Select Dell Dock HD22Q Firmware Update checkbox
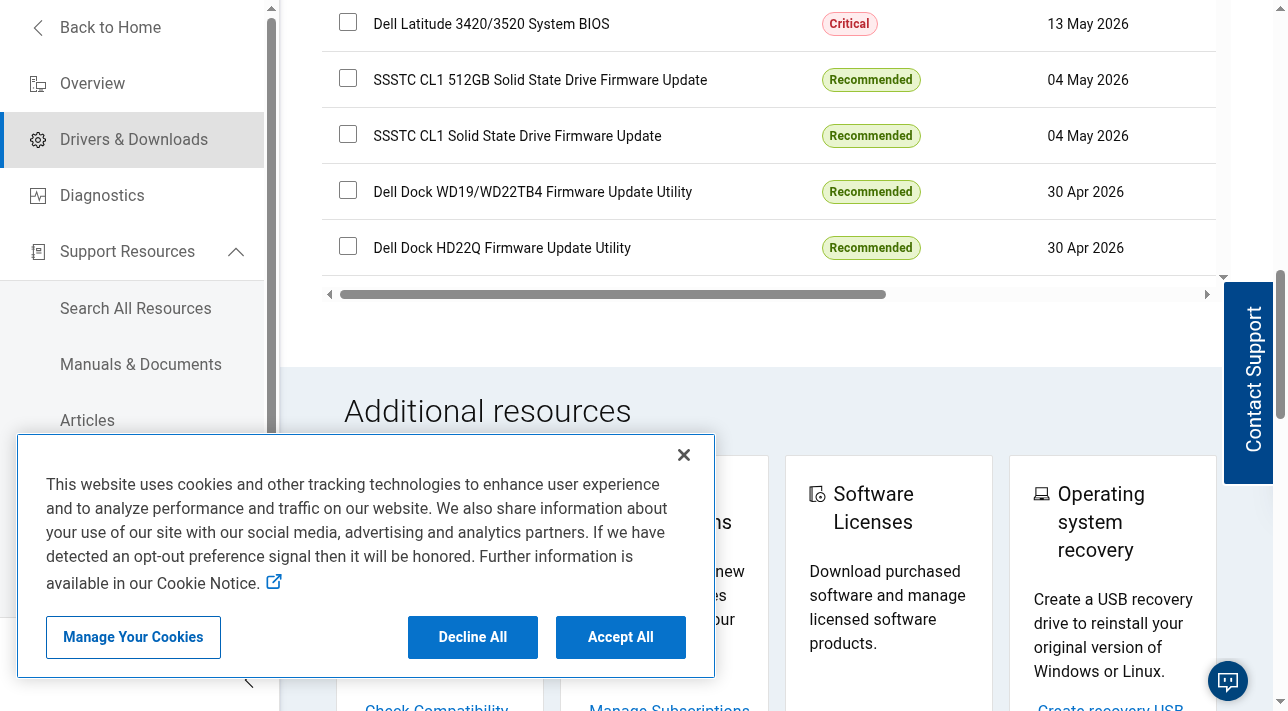This screenshot has width=1288, height=711. (x=348, y=246)
